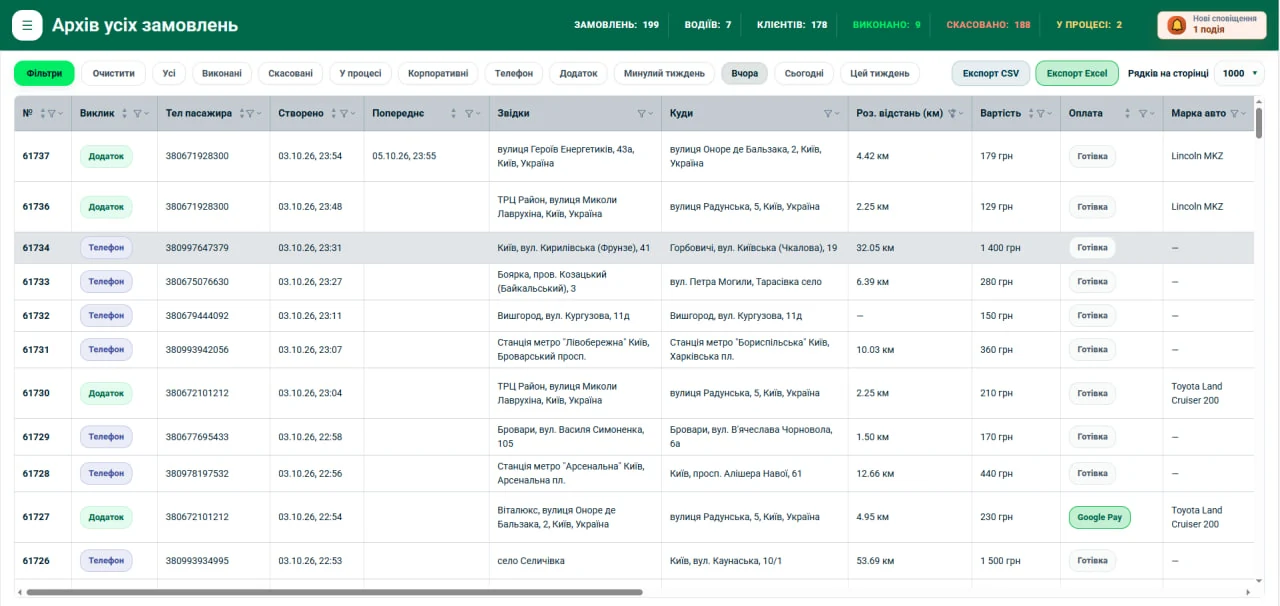Click the 05.10.26, 23:55 preorder date
The image size is (1280, 606).
click(x=404, y=157)
